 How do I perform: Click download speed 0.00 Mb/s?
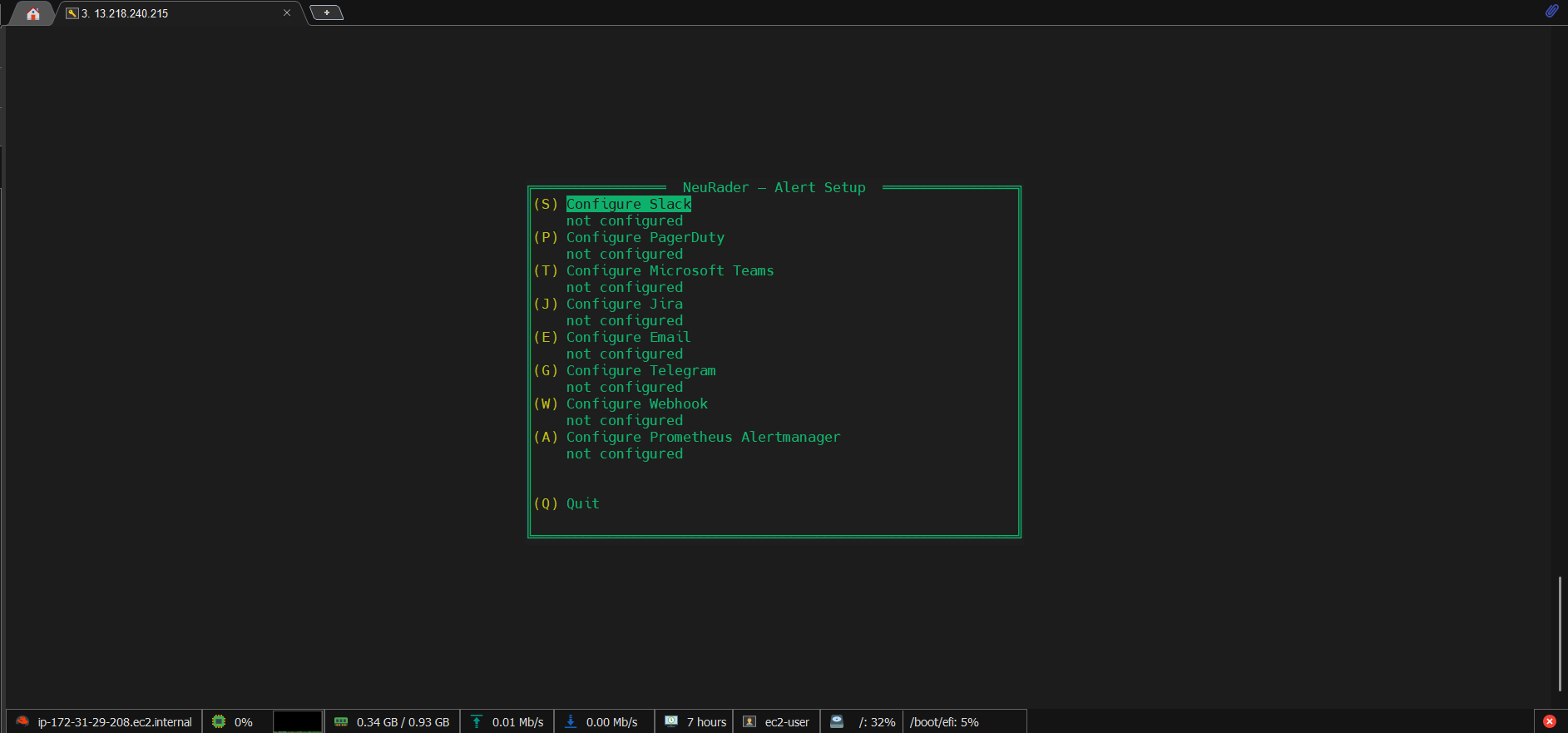tap(612, 722)
